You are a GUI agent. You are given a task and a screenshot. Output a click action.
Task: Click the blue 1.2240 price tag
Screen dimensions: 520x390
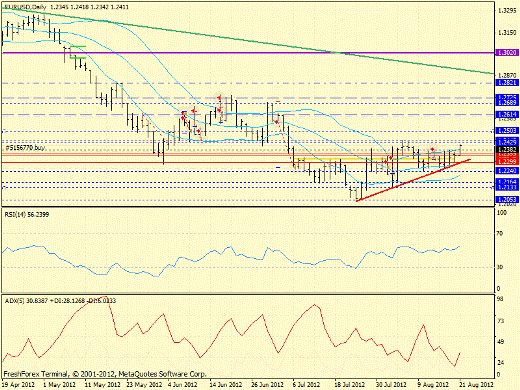tap(507, 171)
